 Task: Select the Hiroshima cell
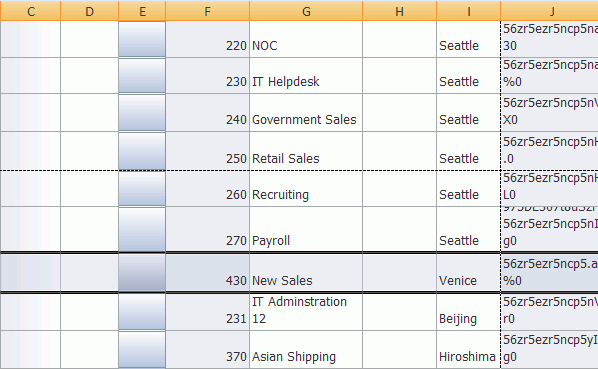[469, 350]
